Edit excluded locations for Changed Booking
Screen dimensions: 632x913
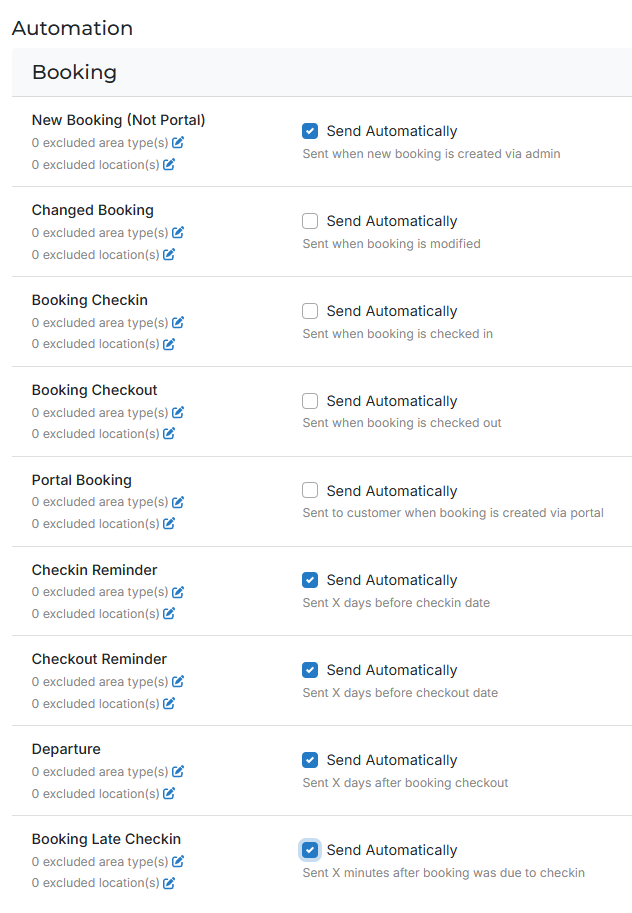[x=169, y=255]
